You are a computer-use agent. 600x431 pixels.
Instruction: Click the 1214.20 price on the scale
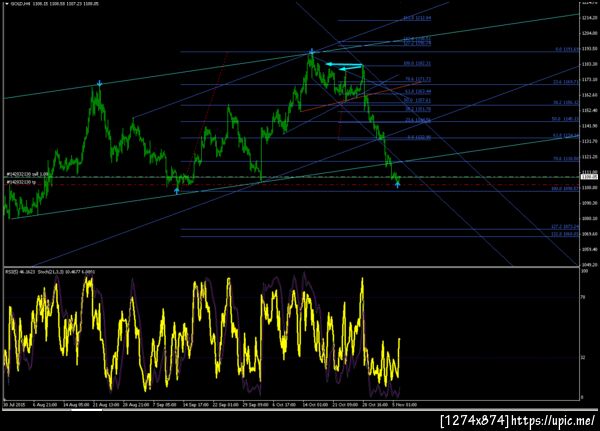tap(589, 18)
